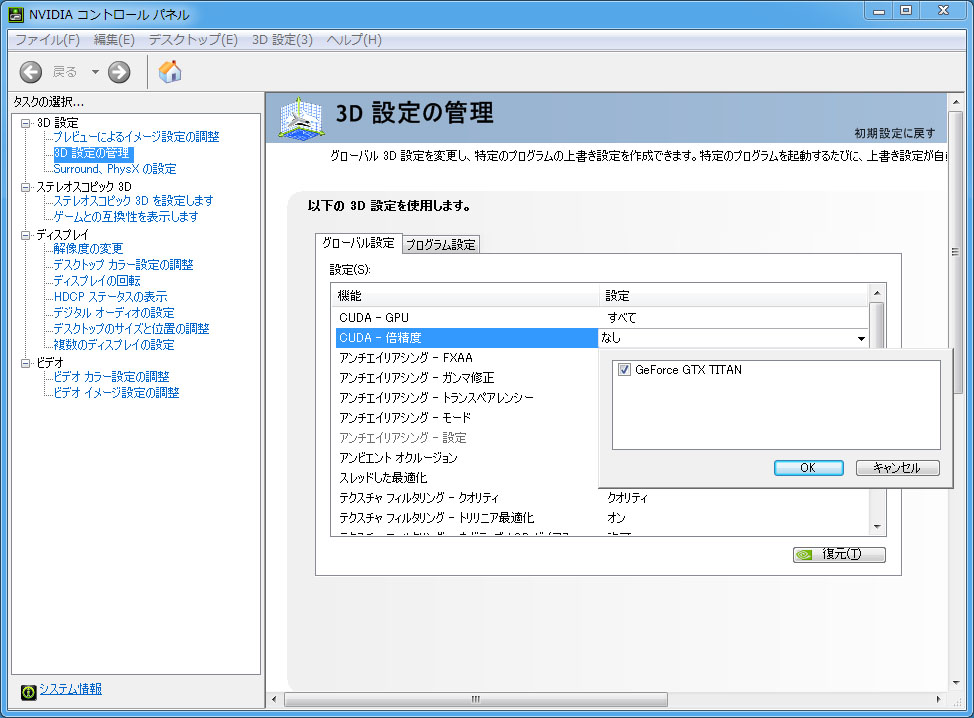The image size is (974, 718).
Task: Select テクスチャ フィルタリング - トリリニア最適化 row
Action: pyautogui.click(x=600, y=517)
